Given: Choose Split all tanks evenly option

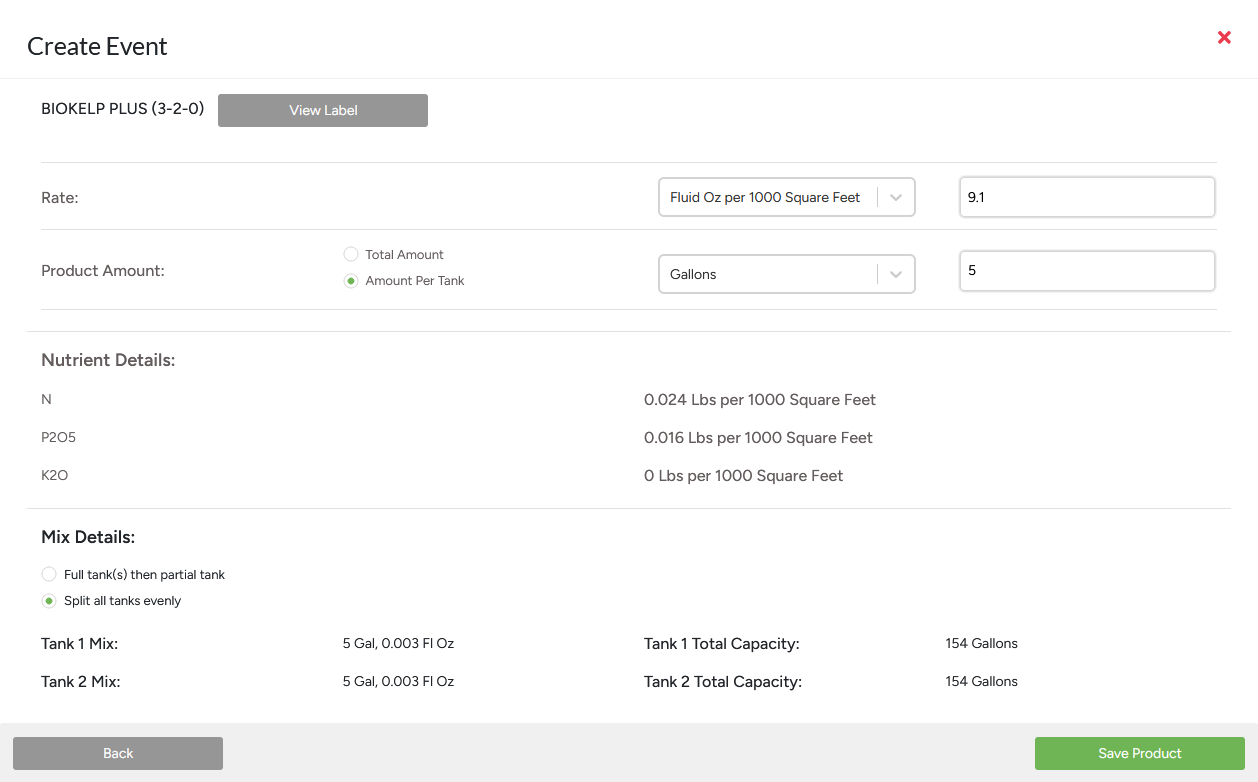Looking at the screenshot, I should (x=49, y=601).
